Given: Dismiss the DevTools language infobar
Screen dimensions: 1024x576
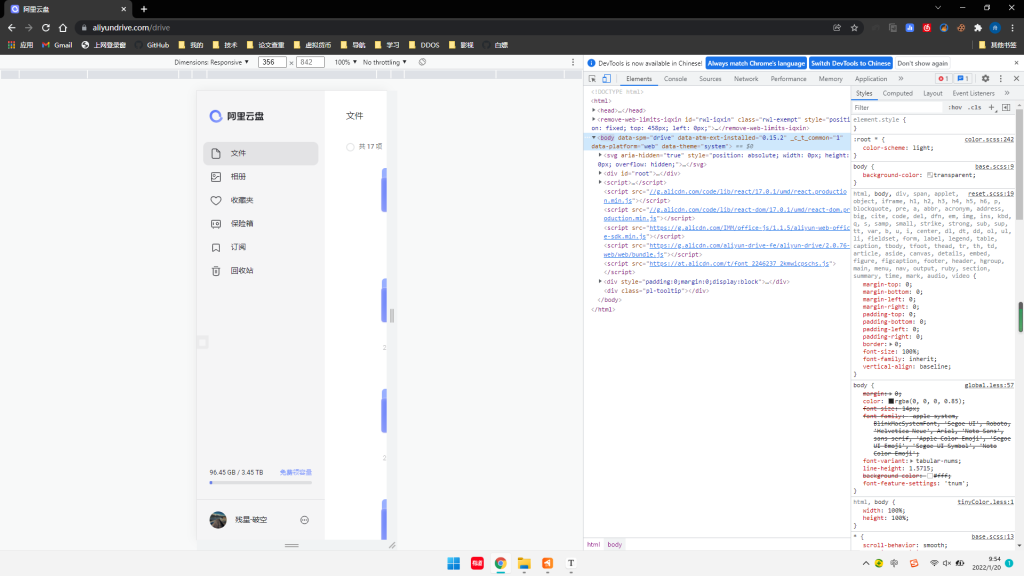Looking at the screenshot, I should tap(1016, 63).
